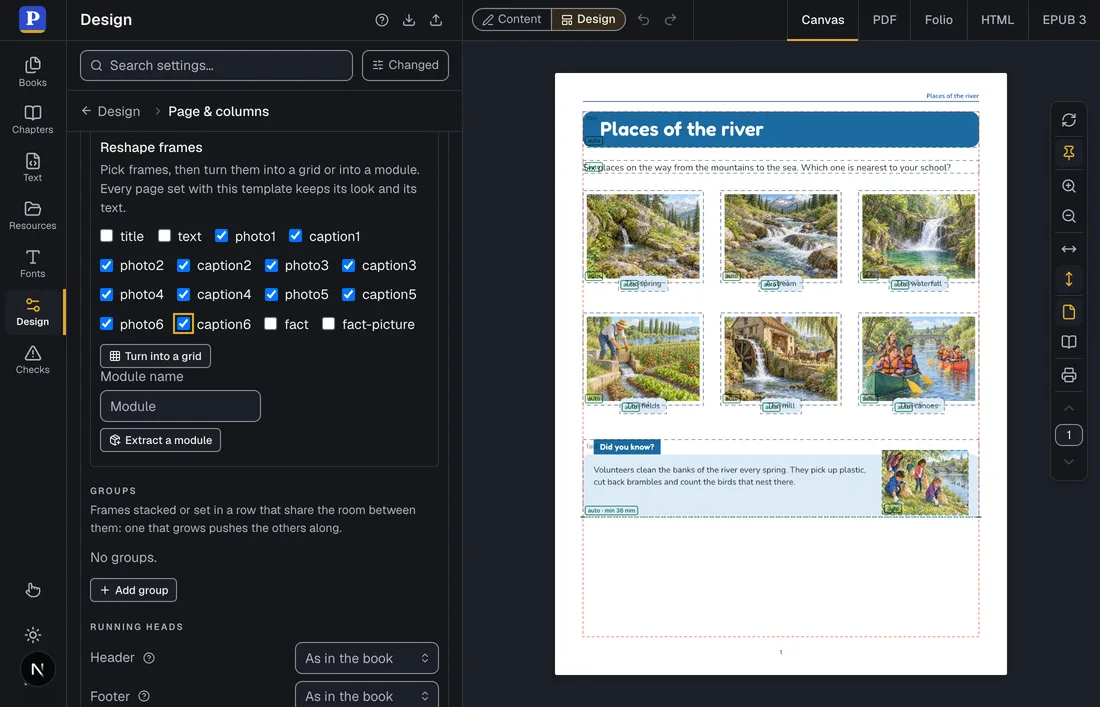This screenshot has height=707, width=1100.
Task: Zoom in on the page preview
Action: pyautogui.click(x=1068, y=186)
